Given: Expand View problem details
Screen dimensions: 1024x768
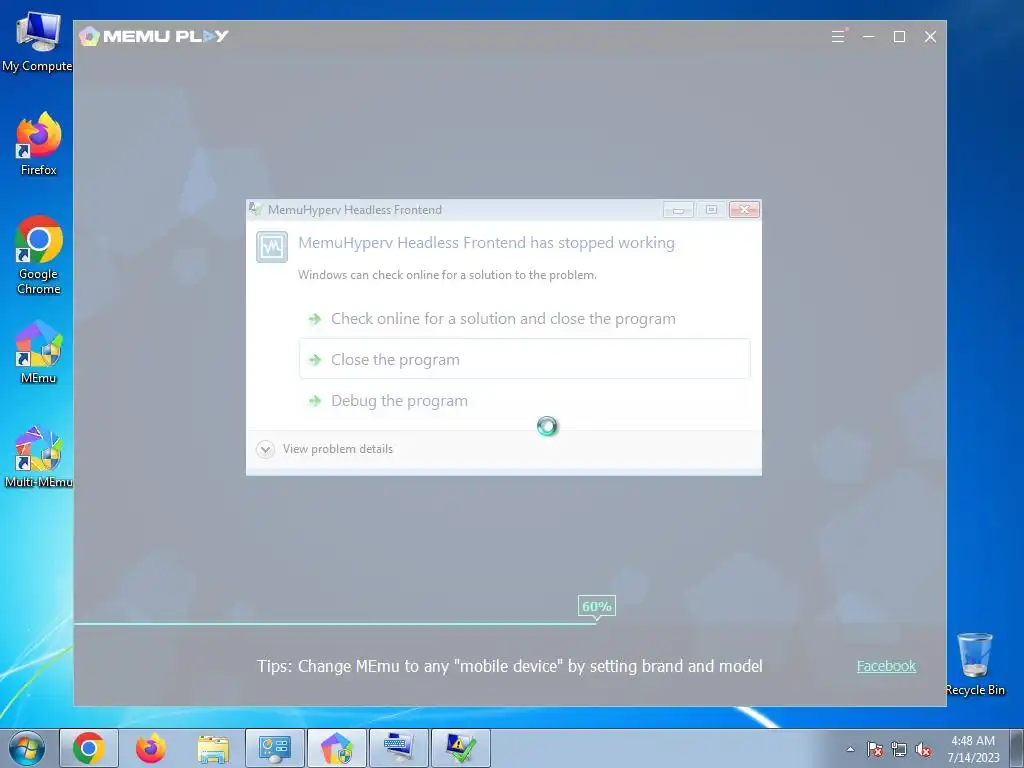Looking at the screenshot, I should [x=265, y=449].
